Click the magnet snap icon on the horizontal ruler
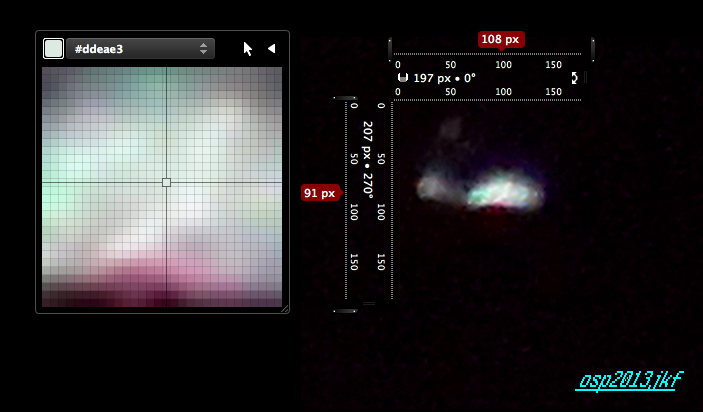Screen dimensions: 703x412 [x=403, y=78]
